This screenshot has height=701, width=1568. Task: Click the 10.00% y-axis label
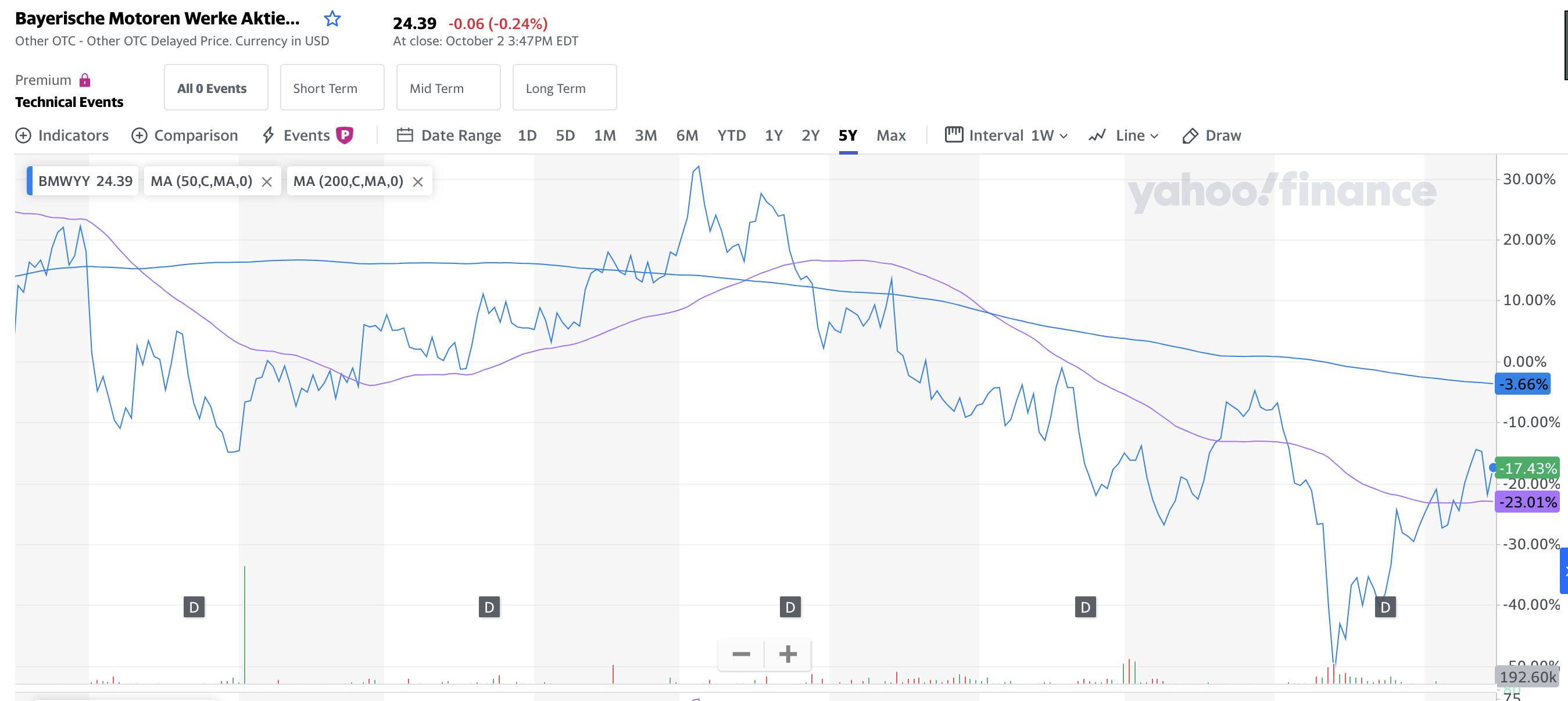point(1529,301)
